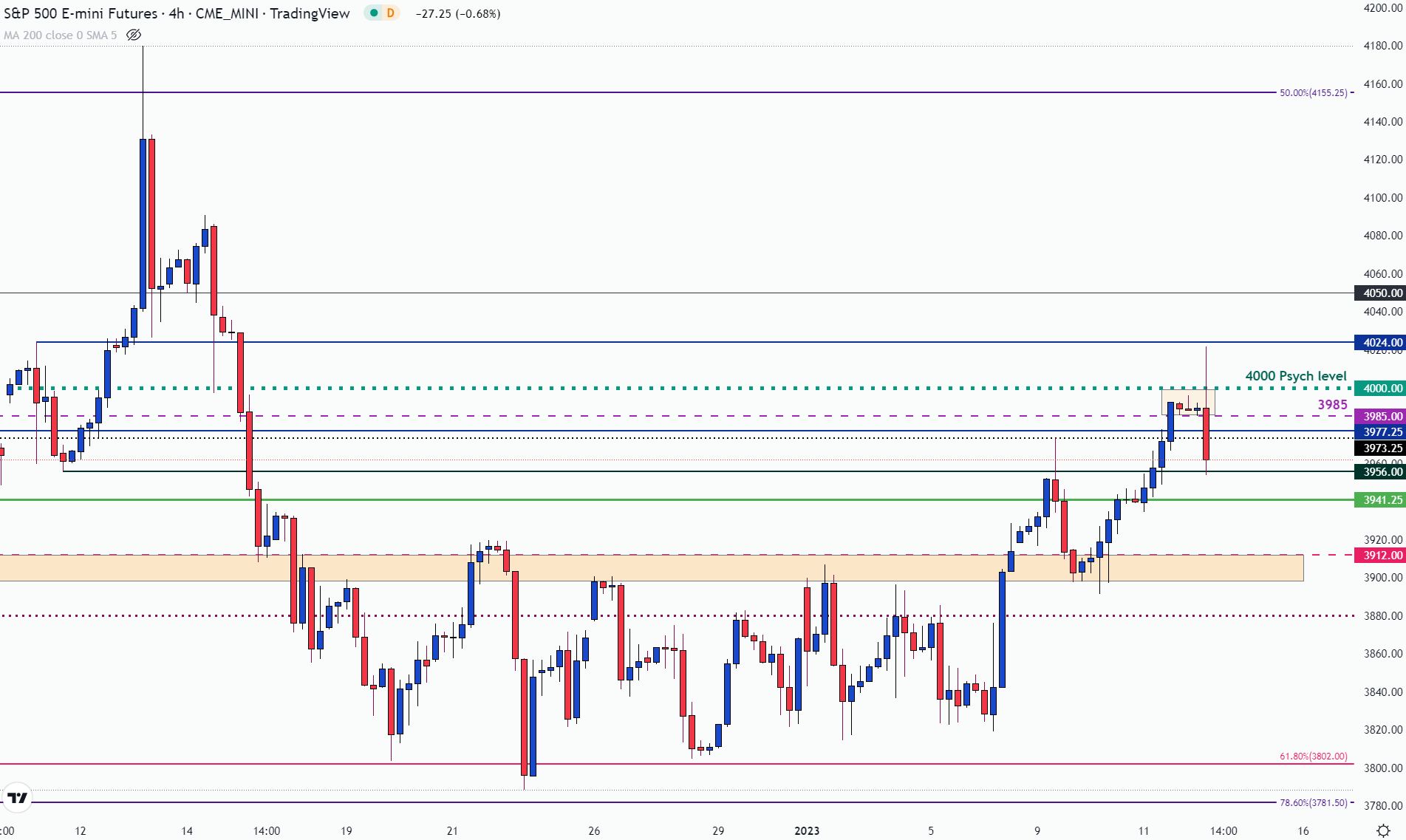Click the 3973.25 current price label
Viewport: 1406px width, 840px height.
pyautogui.click(x=1379, y=448)
